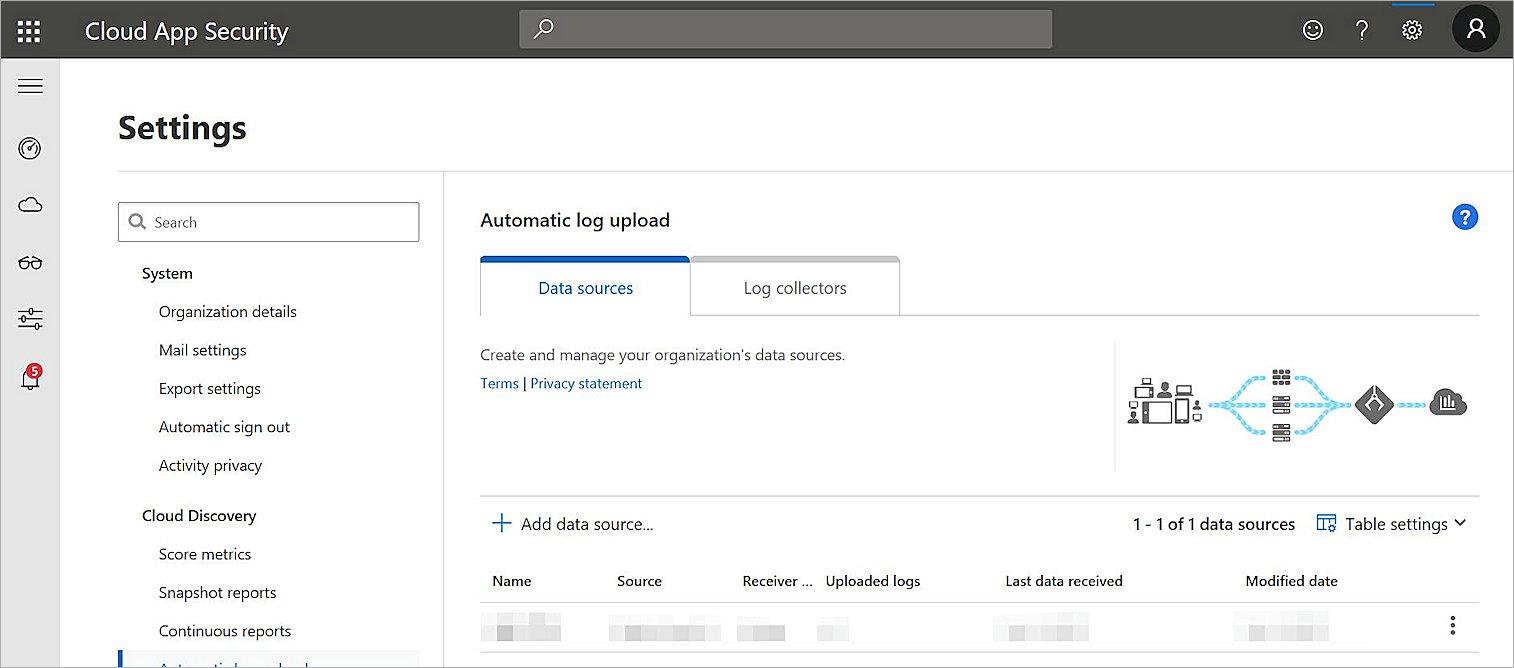Collapse the navigation with the hamburger icon
The image size is (1514, 668).
[30, 85]
